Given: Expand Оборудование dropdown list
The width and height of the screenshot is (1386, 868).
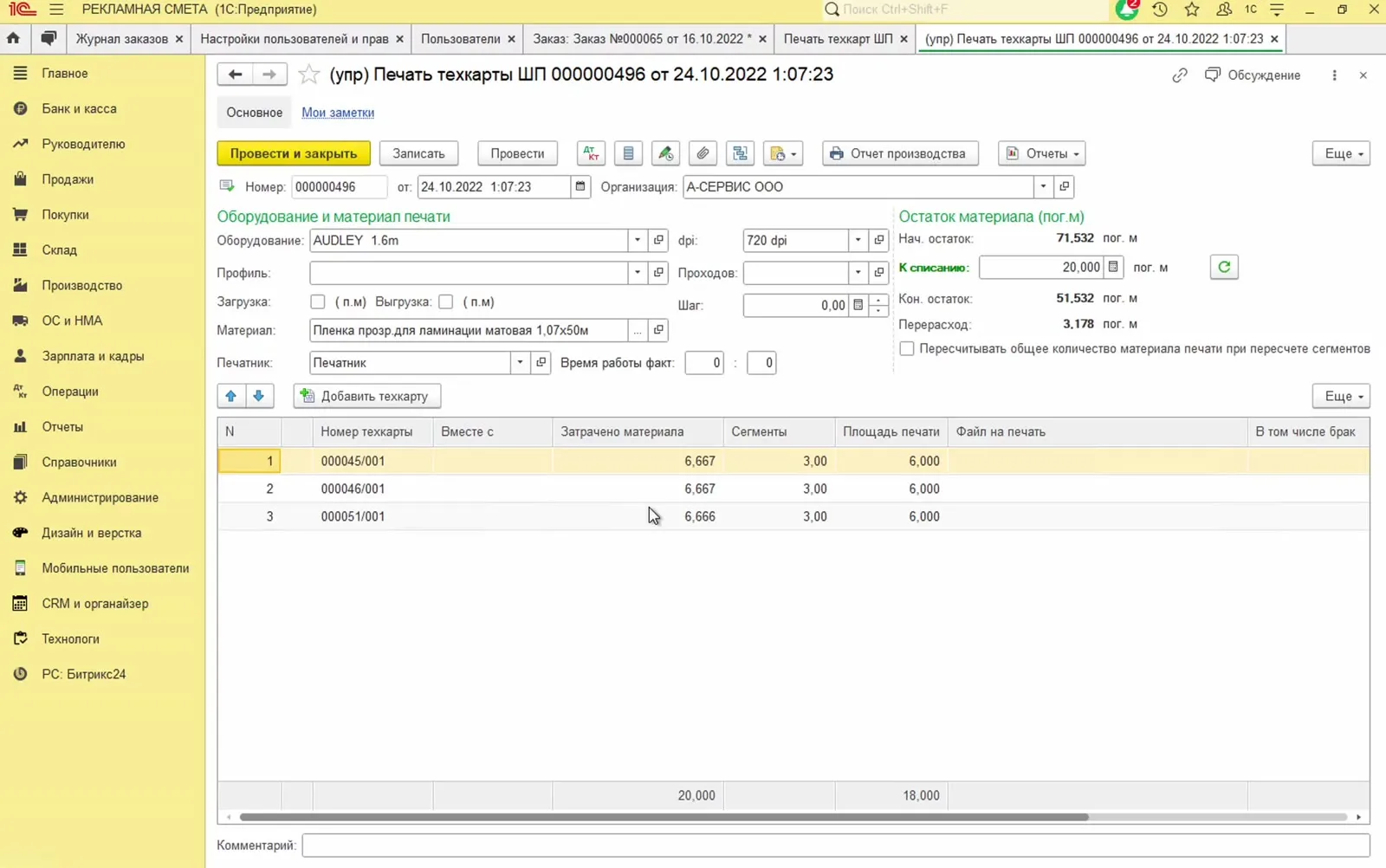Looking at the screenshot, I should [x=638, y=240].
